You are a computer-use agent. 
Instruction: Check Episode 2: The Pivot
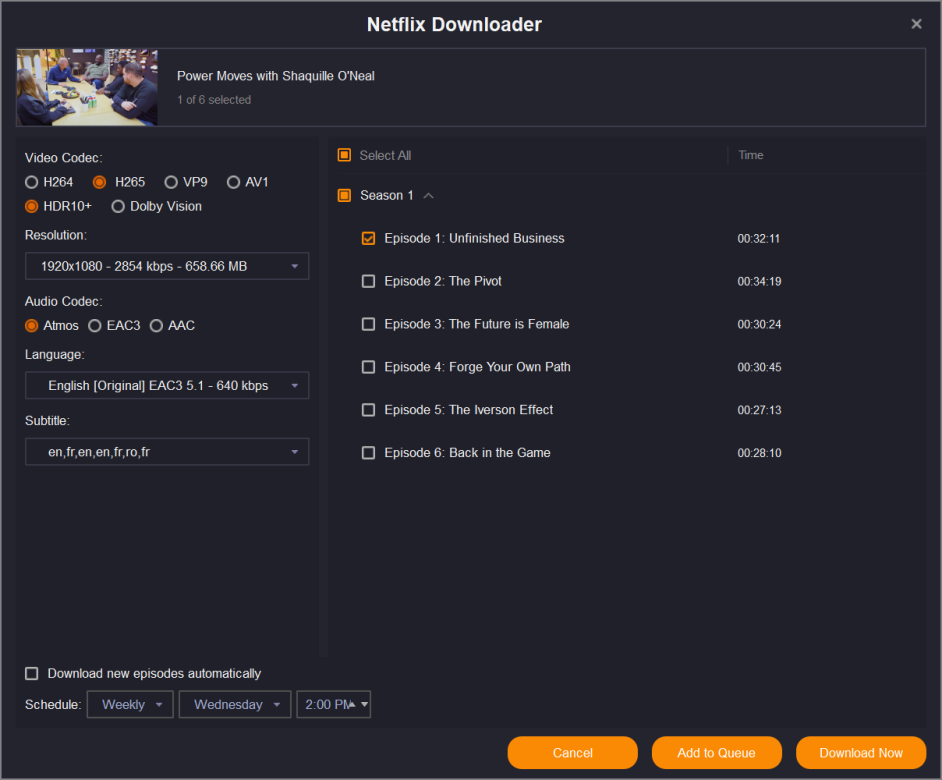click(x=368, y=281)
